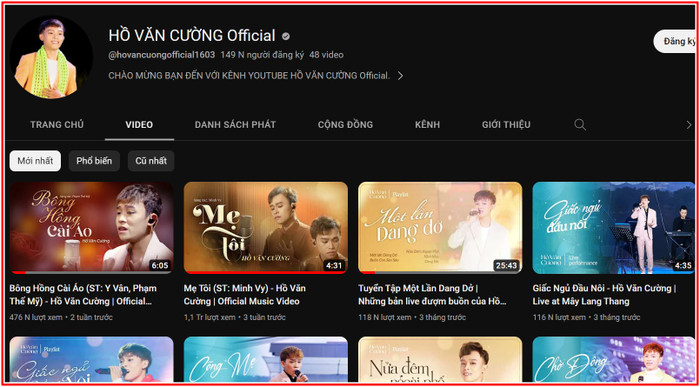Click the 149 N người đăng ký text
700x387 pixels.
[262, 55]
